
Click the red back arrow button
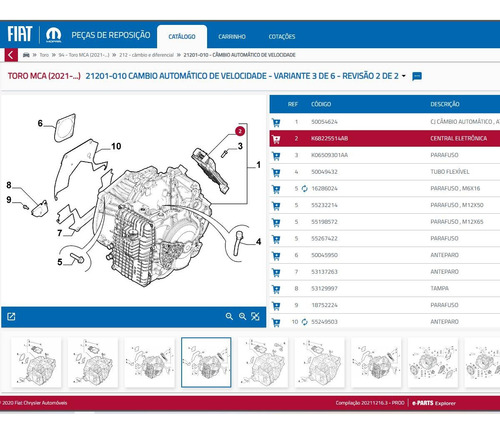point(11,55)
